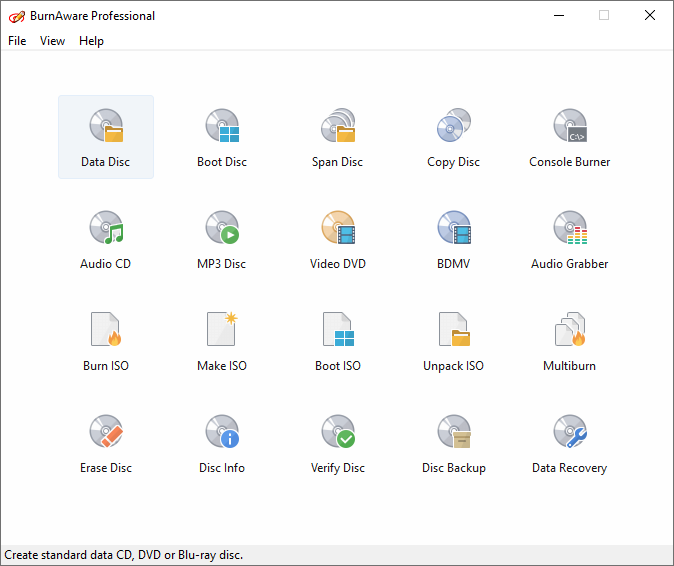Click status bar text 'Create standard data CD, DVD or Blu-ray disc.'
The height and width of the screenshot is (566, 674).
pyautogui.click(x=124, y=555)
